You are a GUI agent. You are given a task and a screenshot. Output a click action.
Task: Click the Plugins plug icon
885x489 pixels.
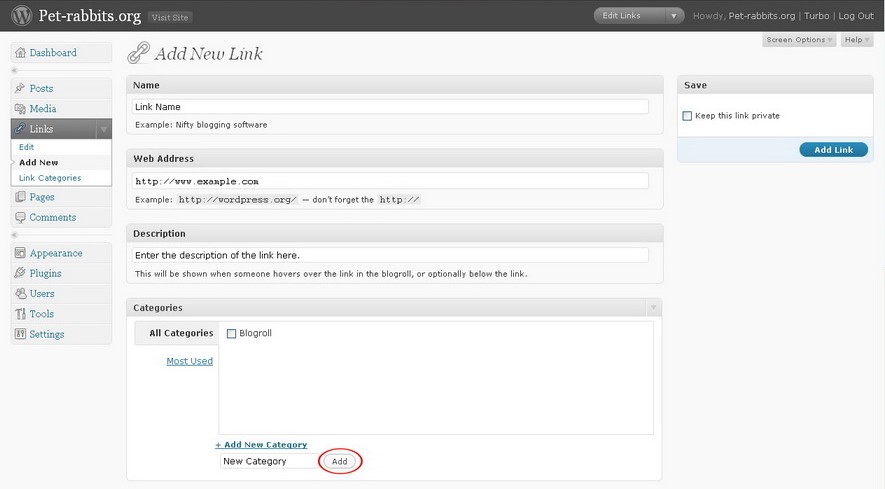tap(20, 273)
